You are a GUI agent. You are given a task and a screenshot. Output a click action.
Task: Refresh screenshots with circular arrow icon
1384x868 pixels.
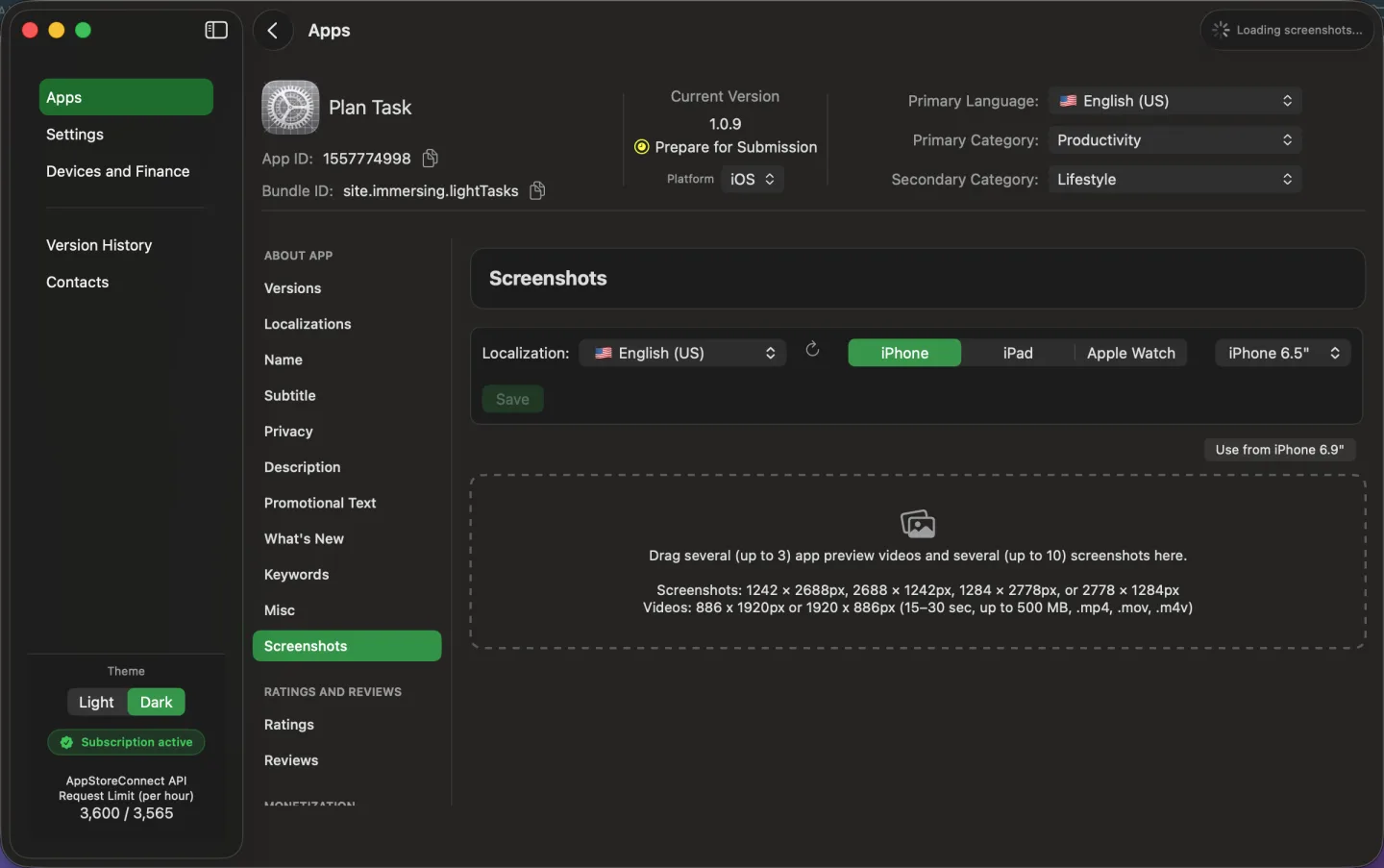pos(812,349)
